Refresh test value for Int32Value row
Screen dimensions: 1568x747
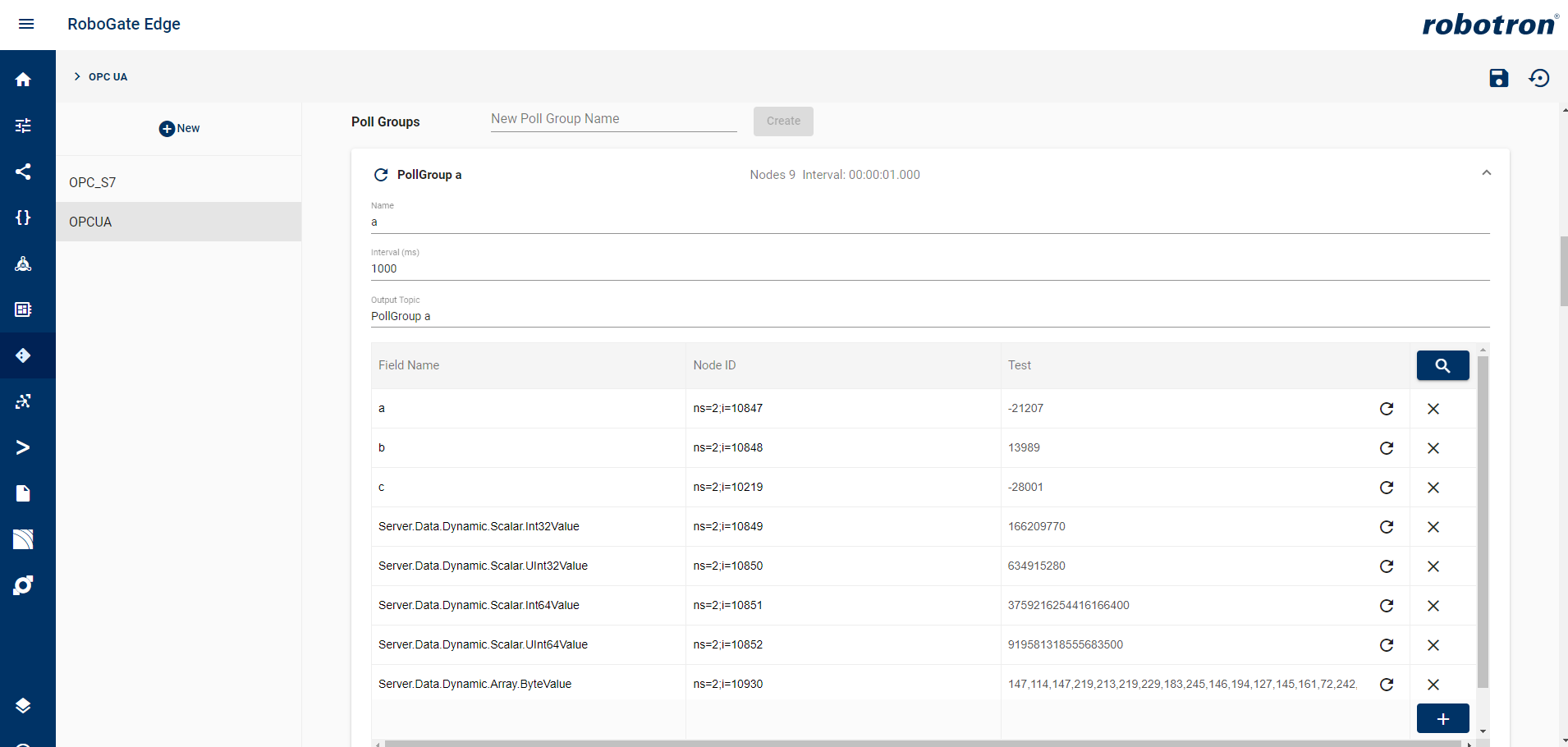(1387, 527)
